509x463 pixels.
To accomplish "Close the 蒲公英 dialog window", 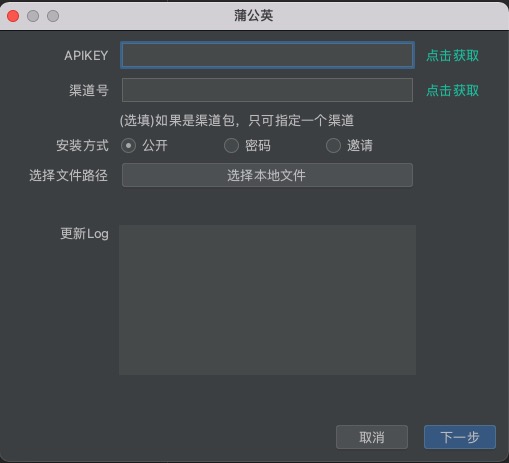I will tap(13, 16).
